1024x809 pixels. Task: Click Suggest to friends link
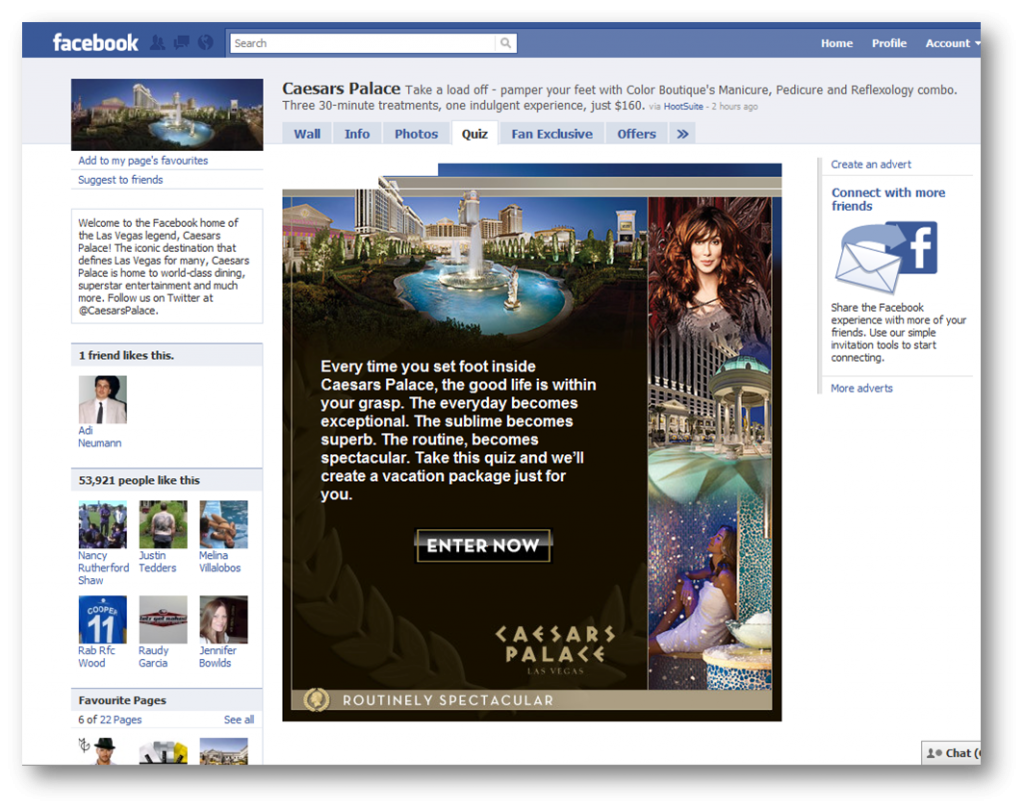coord(120,180)
